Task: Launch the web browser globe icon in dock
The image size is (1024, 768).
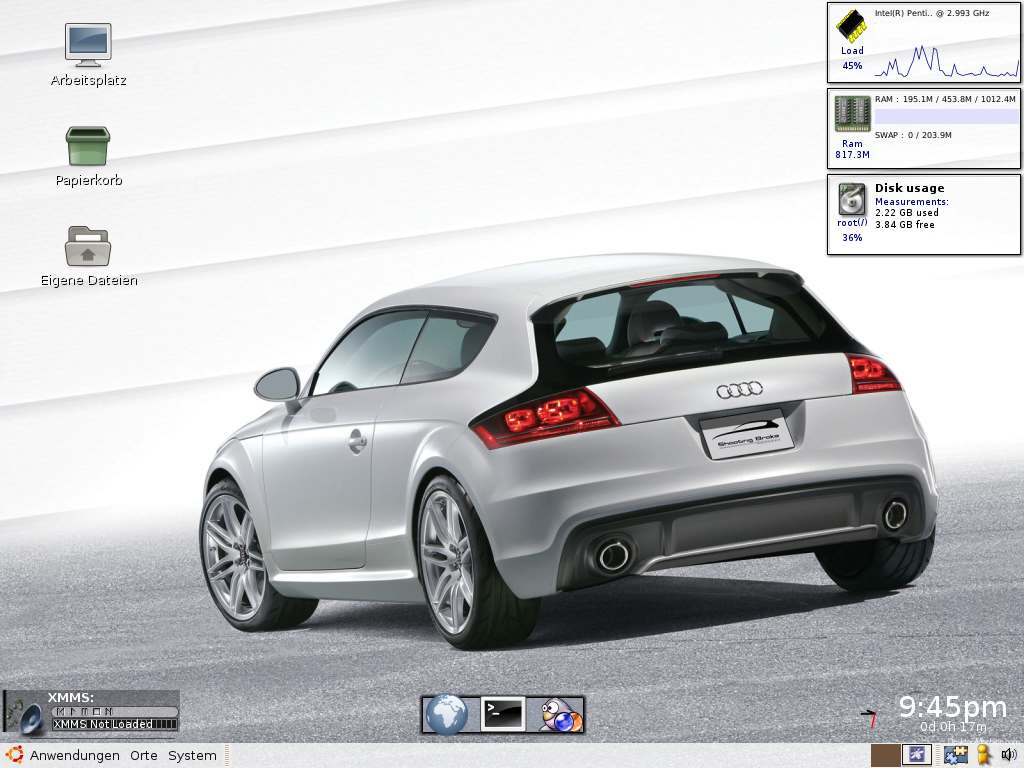Action: [x=445, y=714]
